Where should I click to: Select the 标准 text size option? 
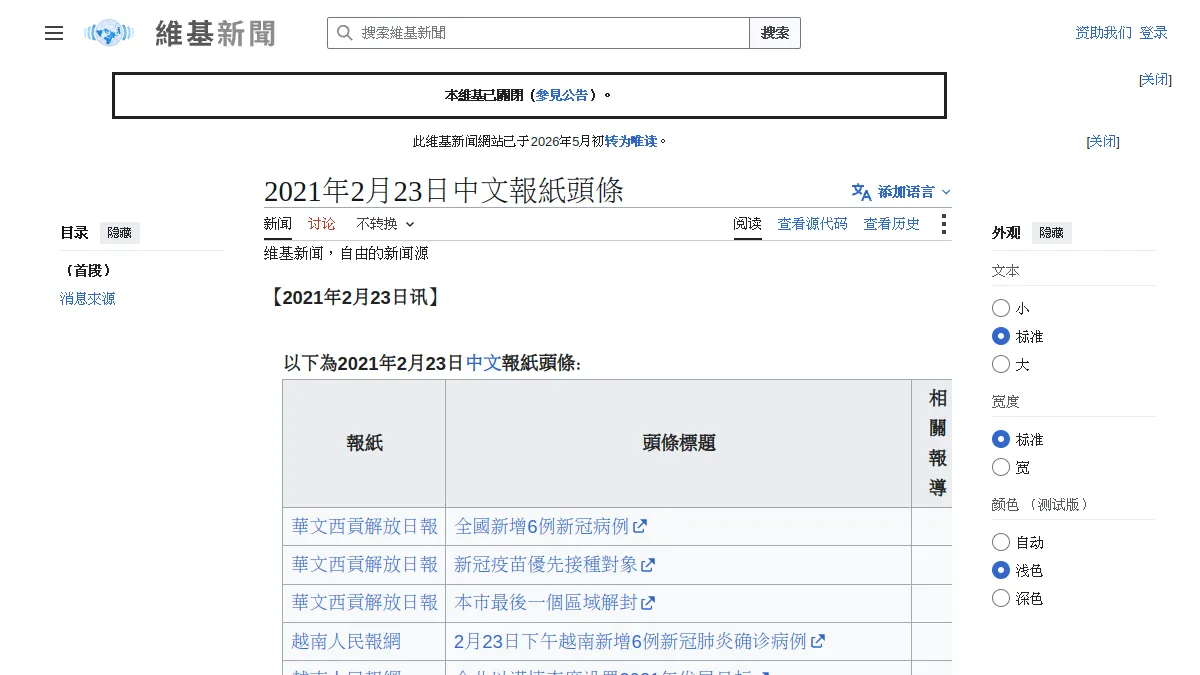(x=1001, y=336)
